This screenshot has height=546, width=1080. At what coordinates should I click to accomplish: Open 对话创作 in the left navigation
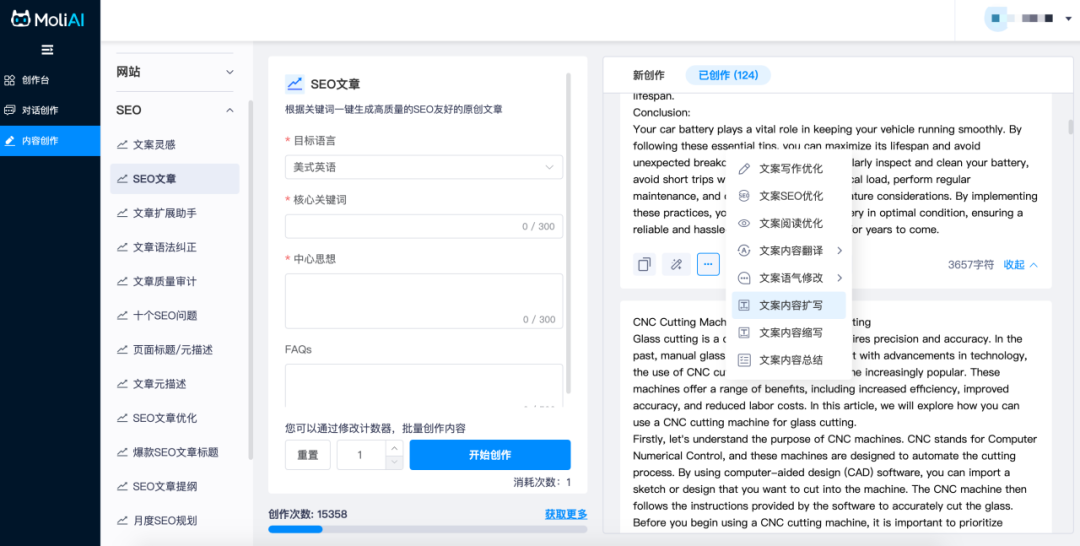40,110
